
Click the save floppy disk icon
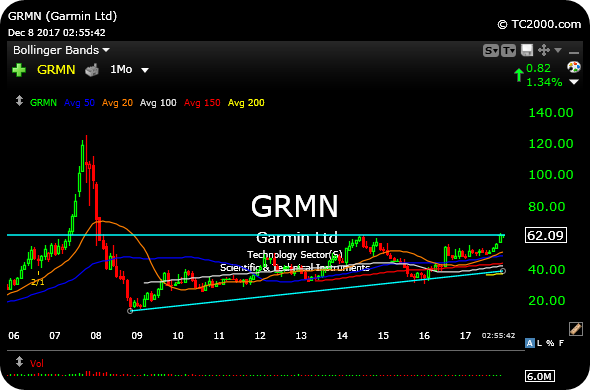(527, 50)
